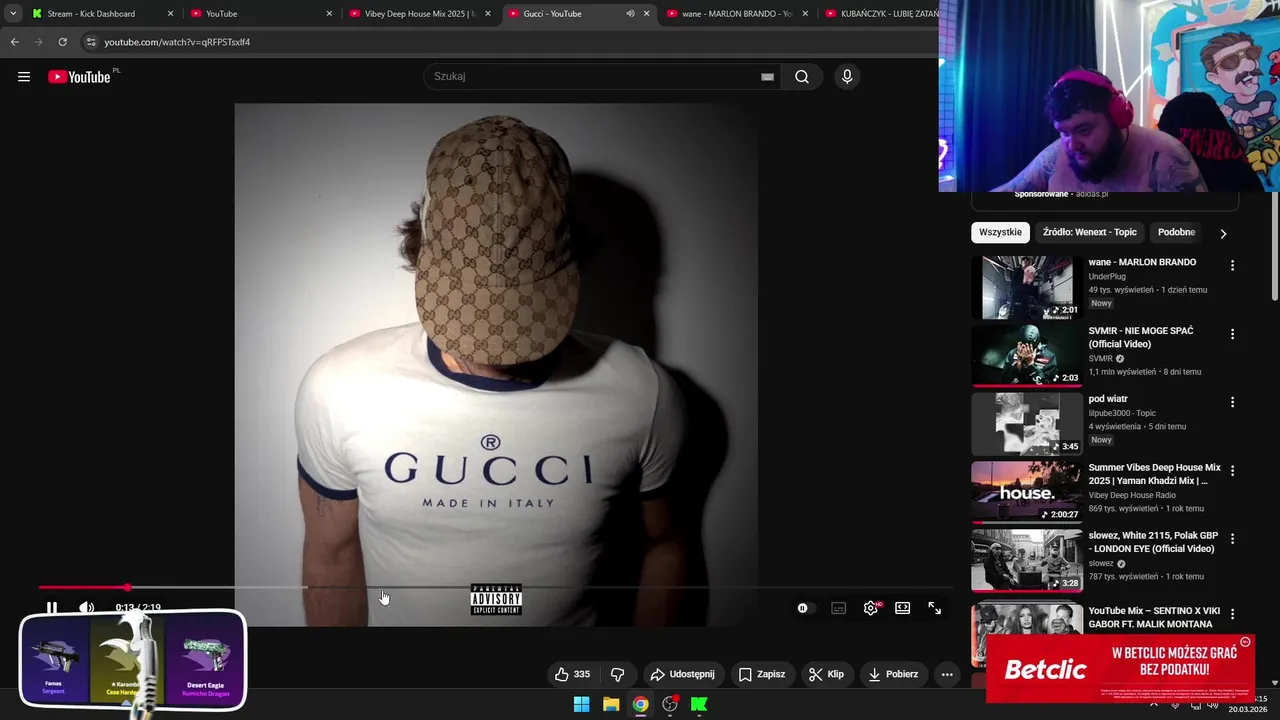Open File Explorer from taskbar
The height and width of the screenshot is (720, 1280).
point(611,704)
